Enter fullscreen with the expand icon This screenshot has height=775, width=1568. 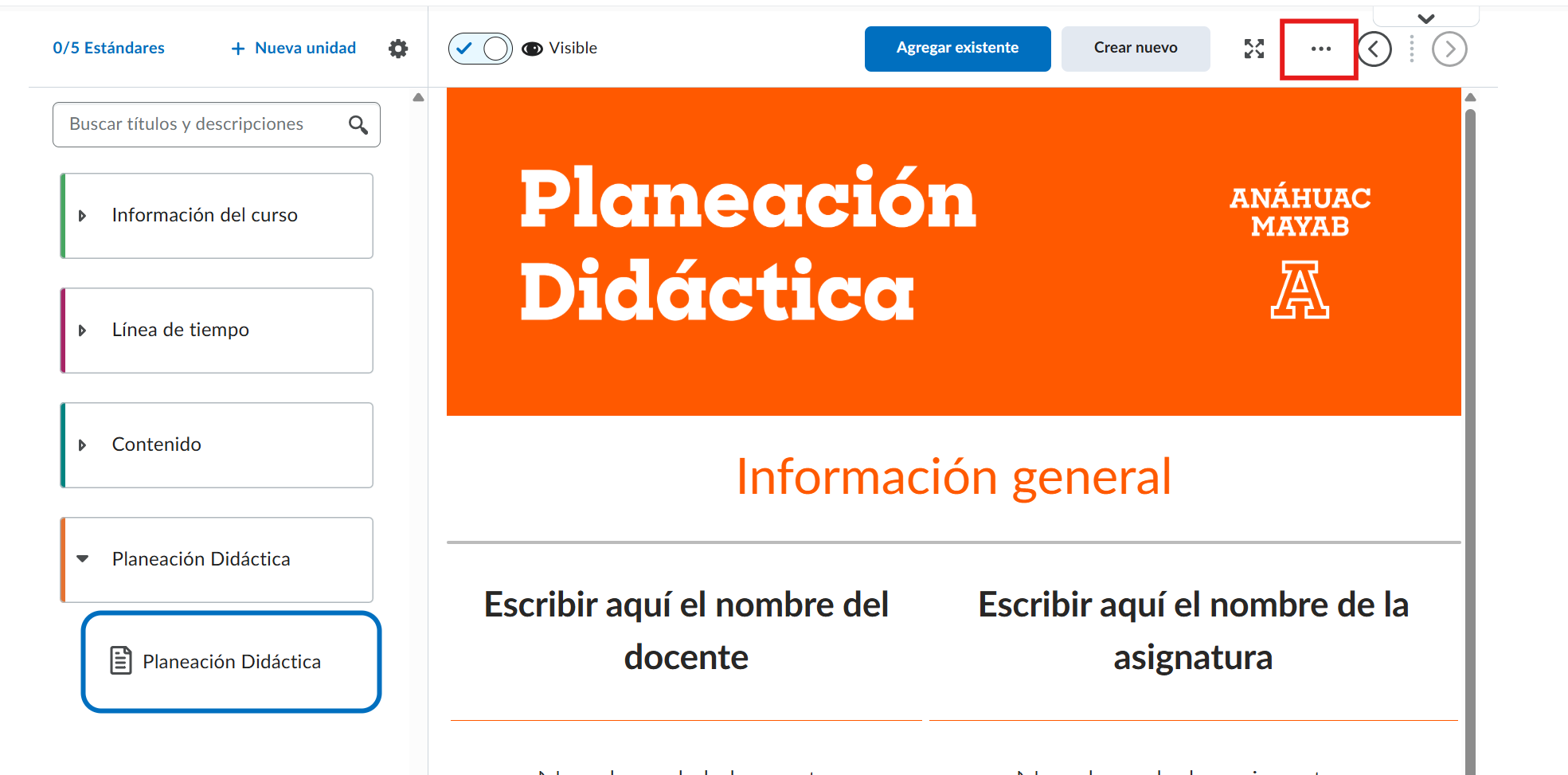click(1253, 49)
